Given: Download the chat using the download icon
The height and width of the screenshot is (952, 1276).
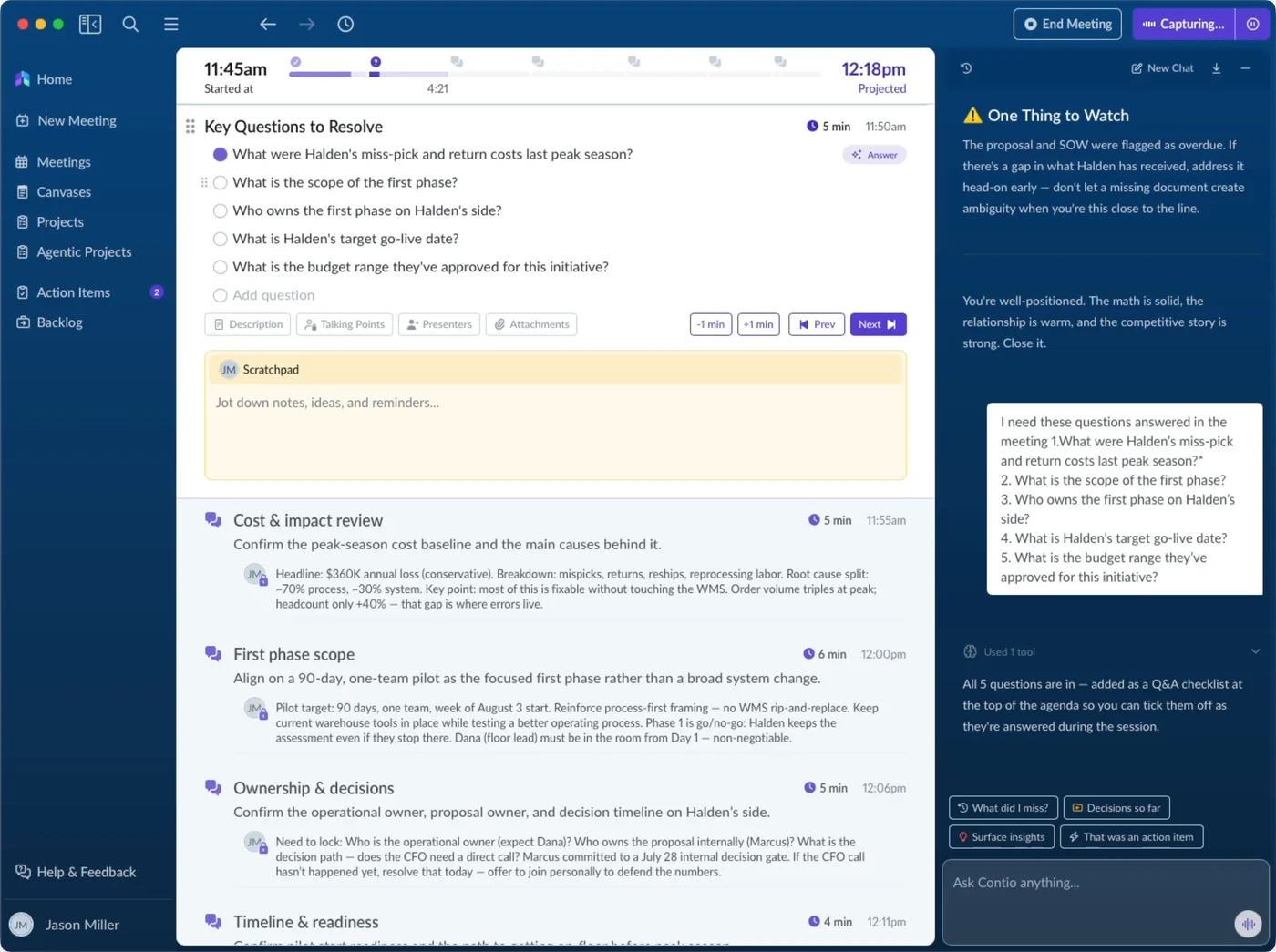Looking at the screenshot, I should 1216,68.
